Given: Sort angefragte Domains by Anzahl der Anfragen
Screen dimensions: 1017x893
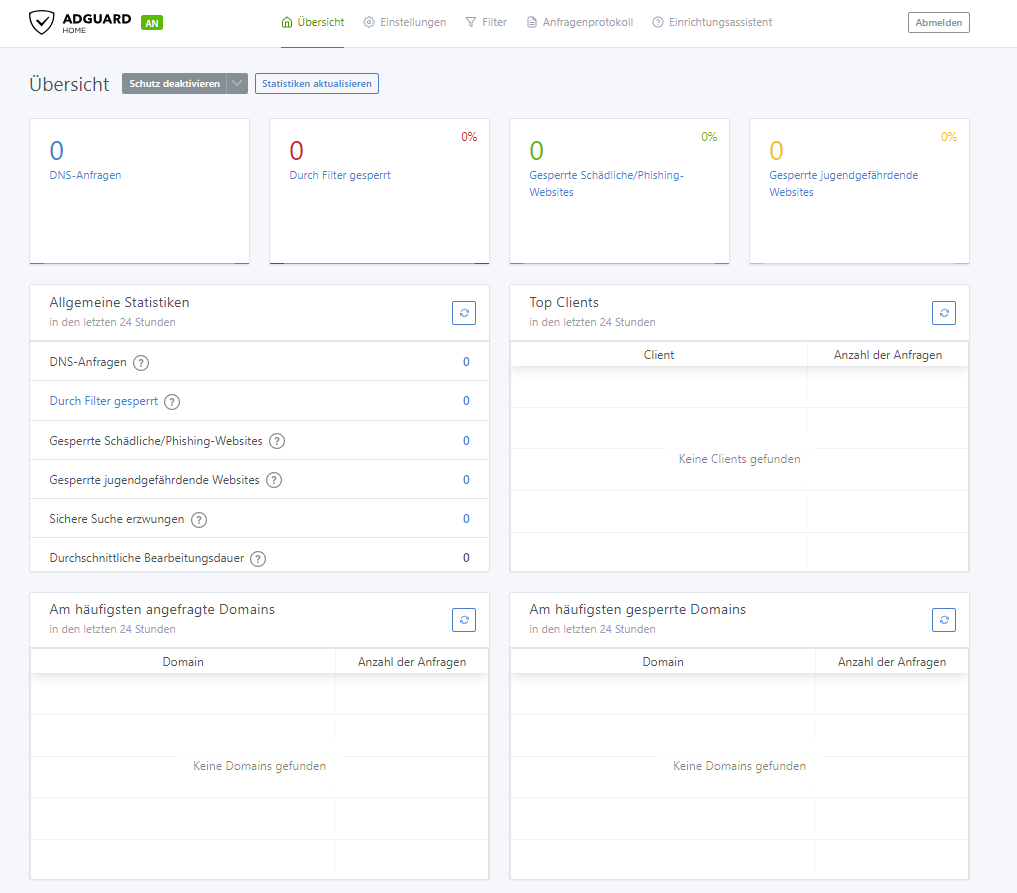Looking at the screenshot, I should [x=412, y=661].
